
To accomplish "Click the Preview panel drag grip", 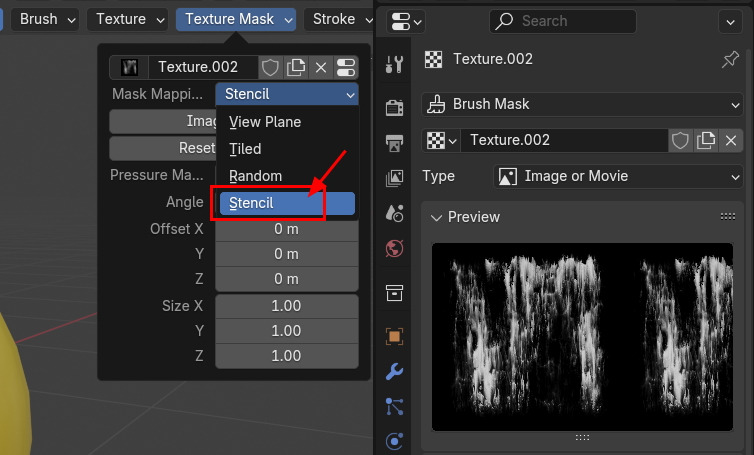I will tap(728, 217).
